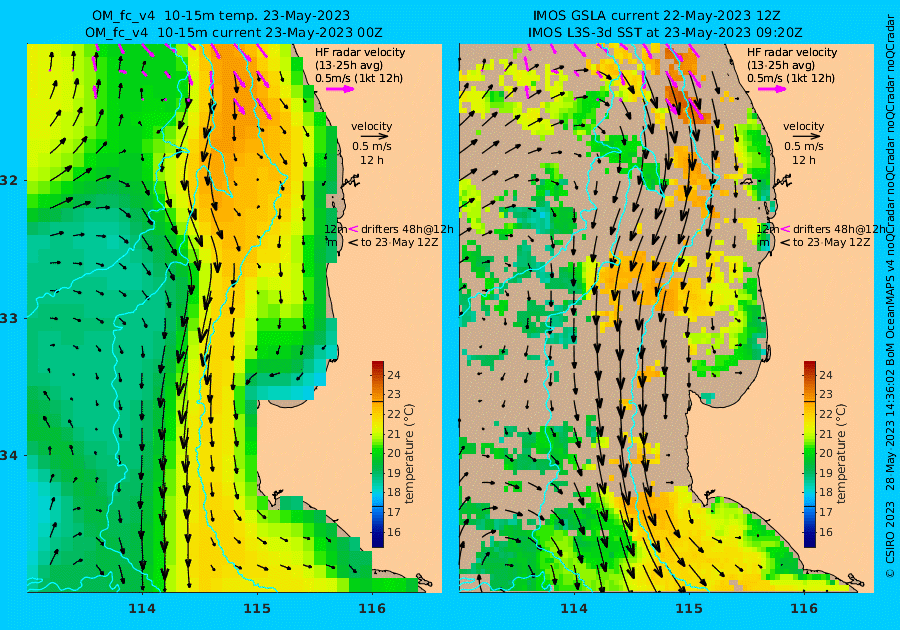Click 'temperature (°C)' label of left colorbar
Screen dimensions: 900x630
(x=409, y=454)
